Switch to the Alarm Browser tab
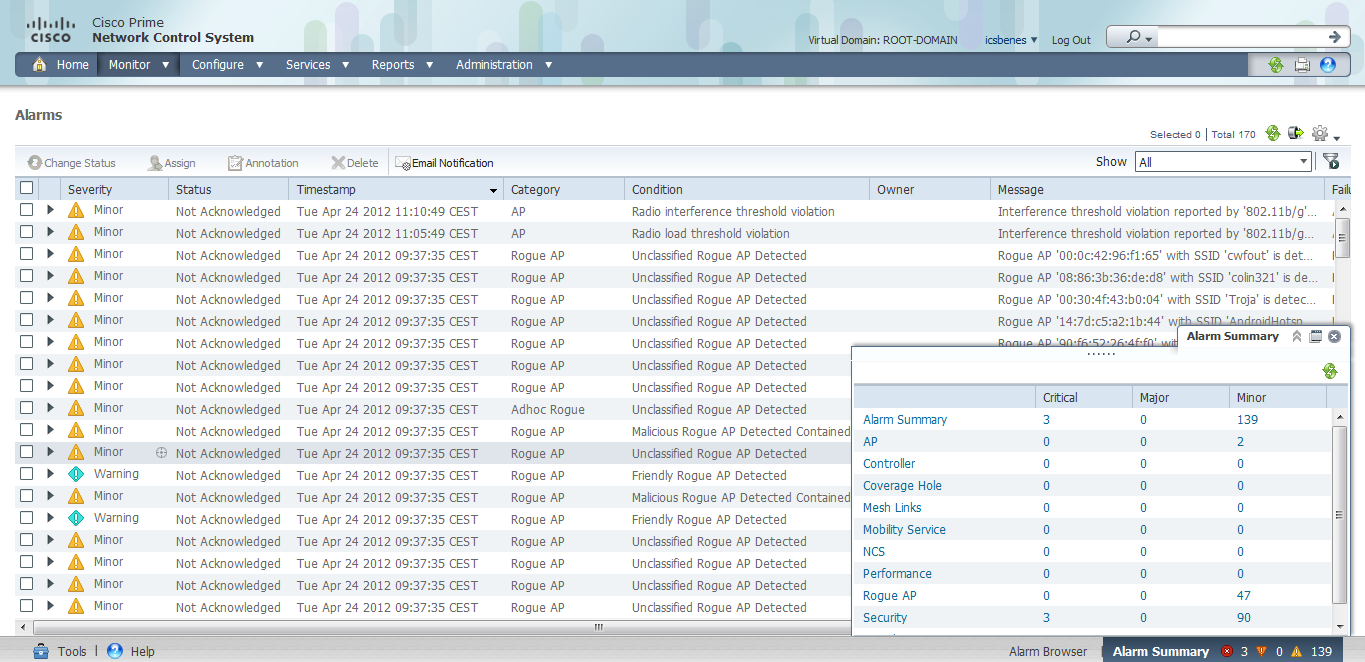Image resolution: width=1365 pixels, height=662 pixels. [1048, 651]
